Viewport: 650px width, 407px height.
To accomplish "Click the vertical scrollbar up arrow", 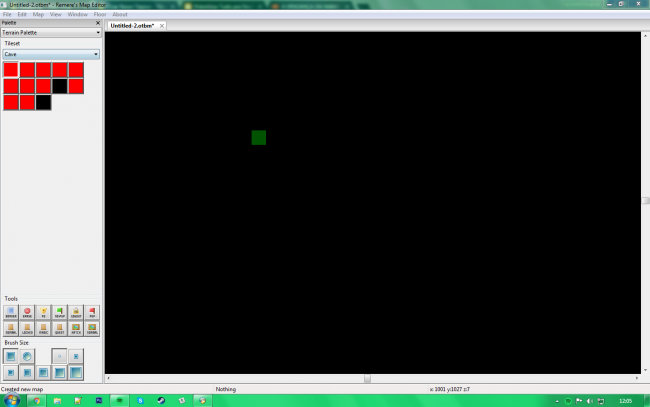I will coord(645,36).
